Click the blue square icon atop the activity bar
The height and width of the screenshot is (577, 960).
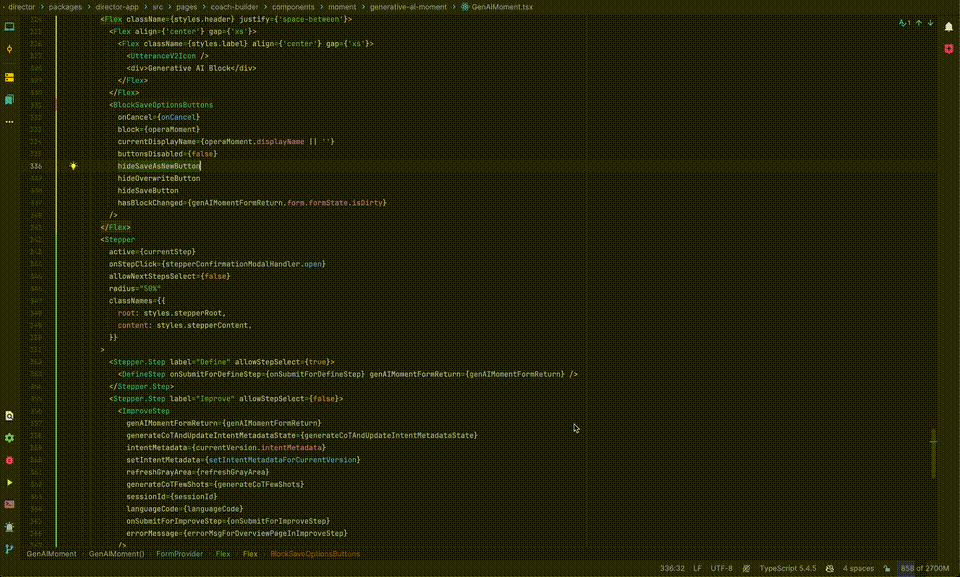(x=10, y=27)
